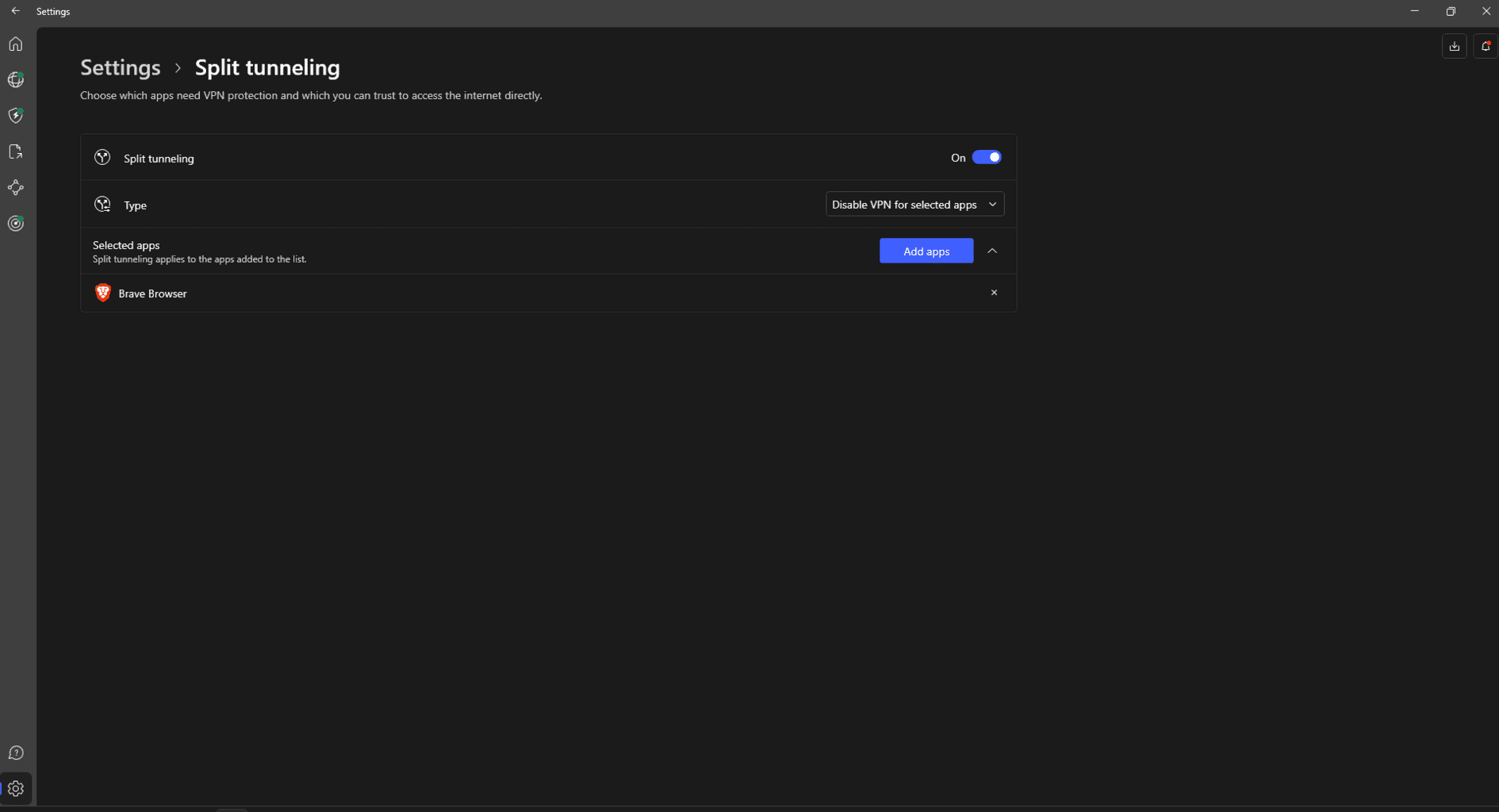Click the Split tunneling row icon

(x=102, y=158)
